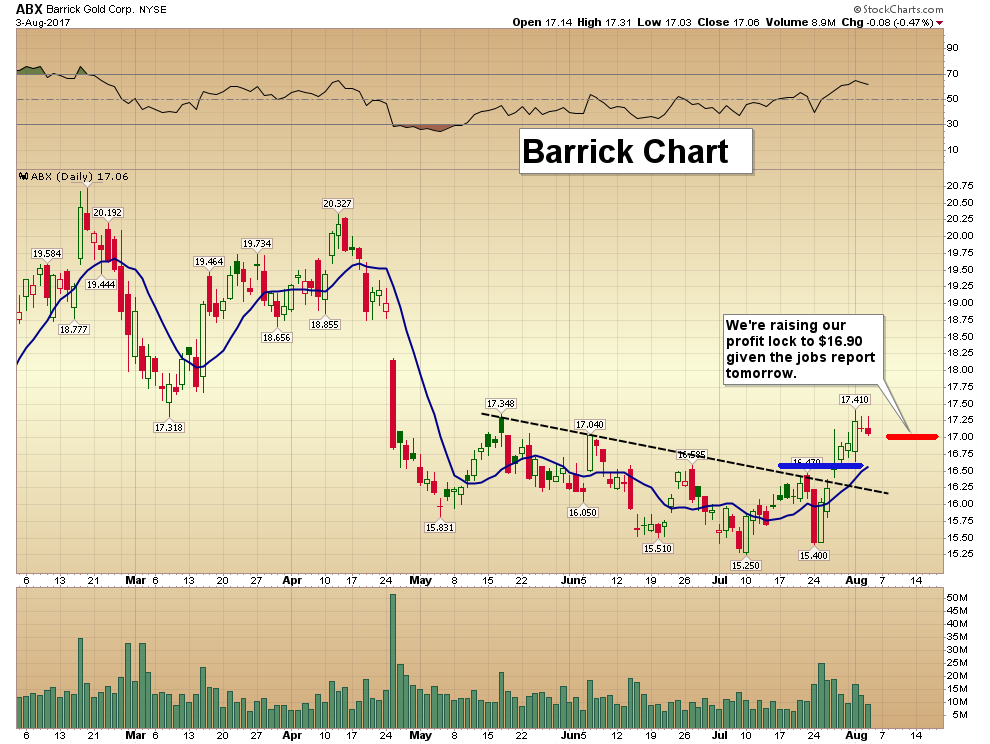Click the May label under the price chart
The image size is (990, 744).
pyautogui.click(x=420, y=580)
